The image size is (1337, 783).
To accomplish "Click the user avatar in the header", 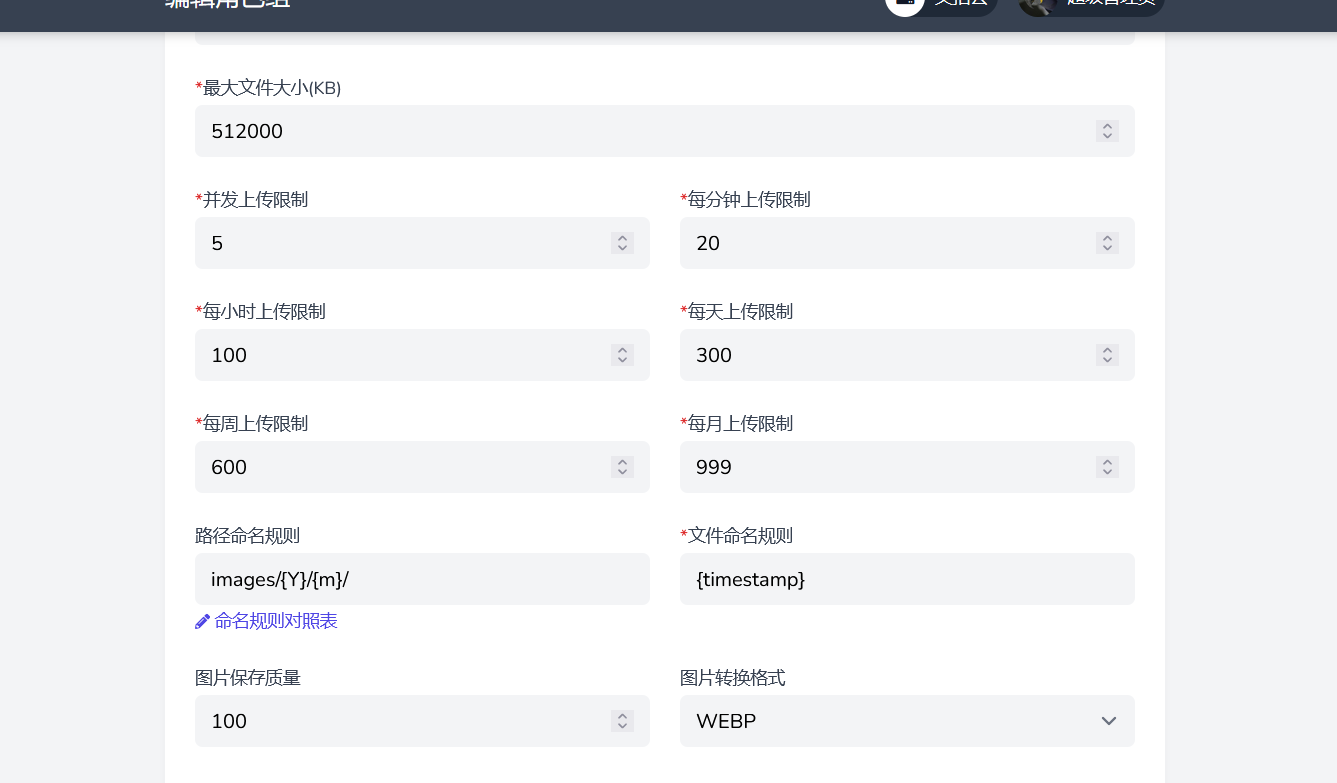I will coord(1038,4).
